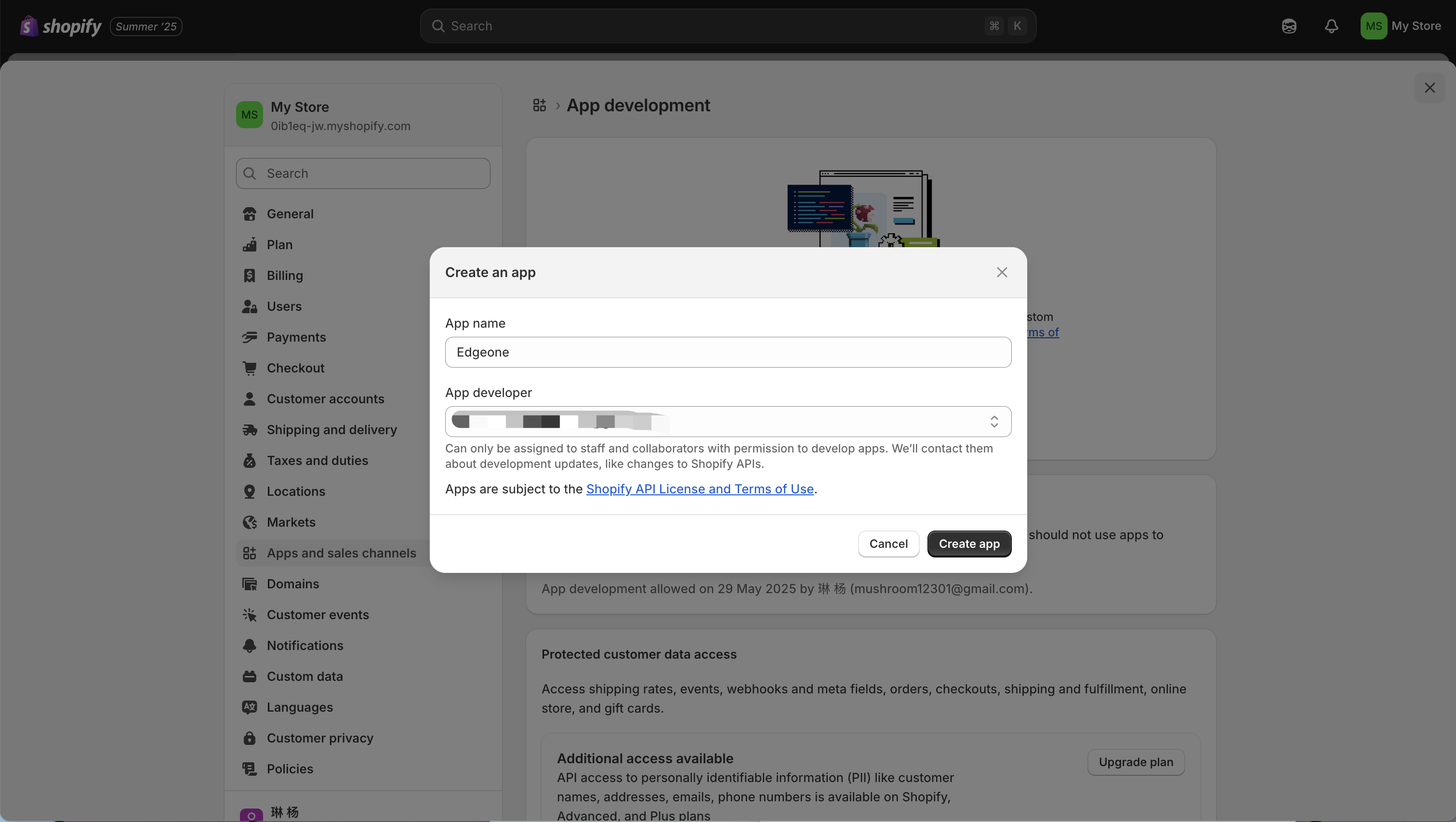This screenshot has height=822, width=1456.
Task: Go to Notifications settings
Action: point(304,645)
